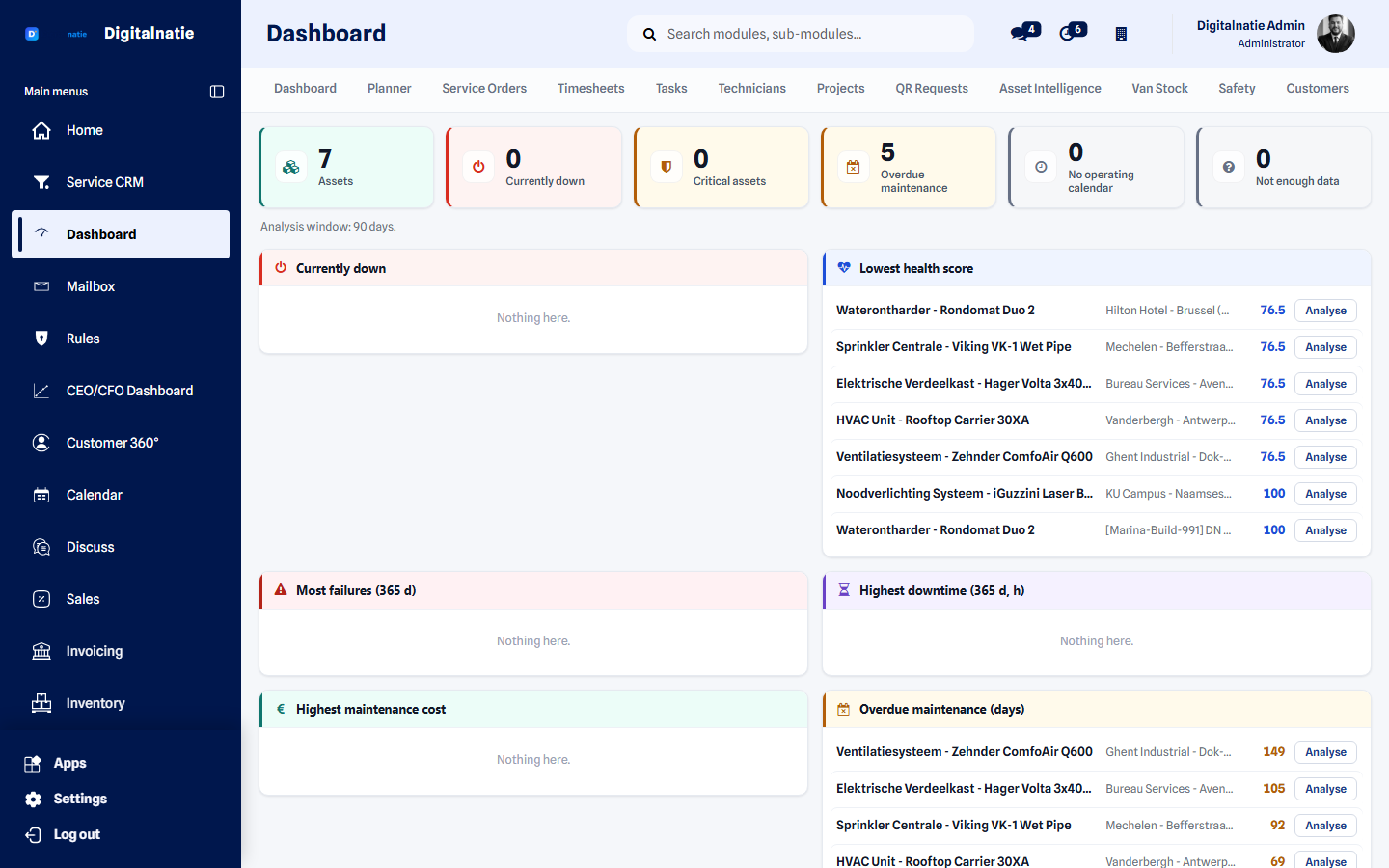Screen dimensions: 1389x868
Task: Open the Digitalnatie Admin profile avatar
Action: pos(1336,34)
